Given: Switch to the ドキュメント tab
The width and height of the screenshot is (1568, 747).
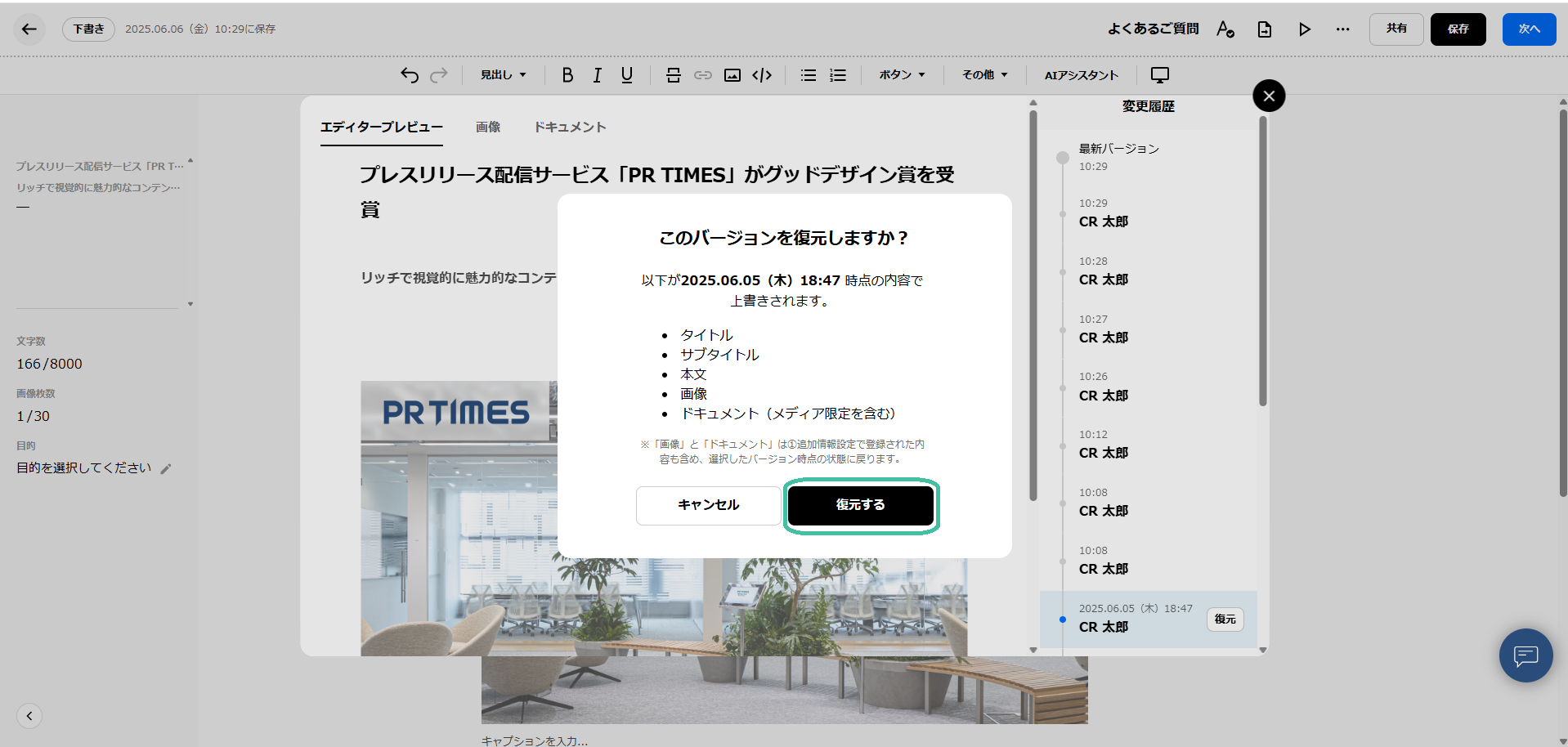Looking at the screenshot, I should [x=570, y=127].
